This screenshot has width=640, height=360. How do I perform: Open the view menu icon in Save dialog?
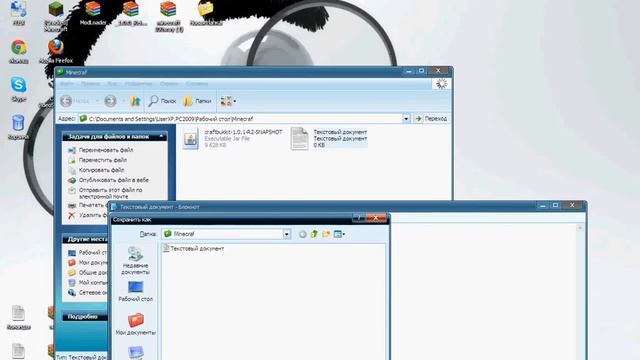click(339, 234)
